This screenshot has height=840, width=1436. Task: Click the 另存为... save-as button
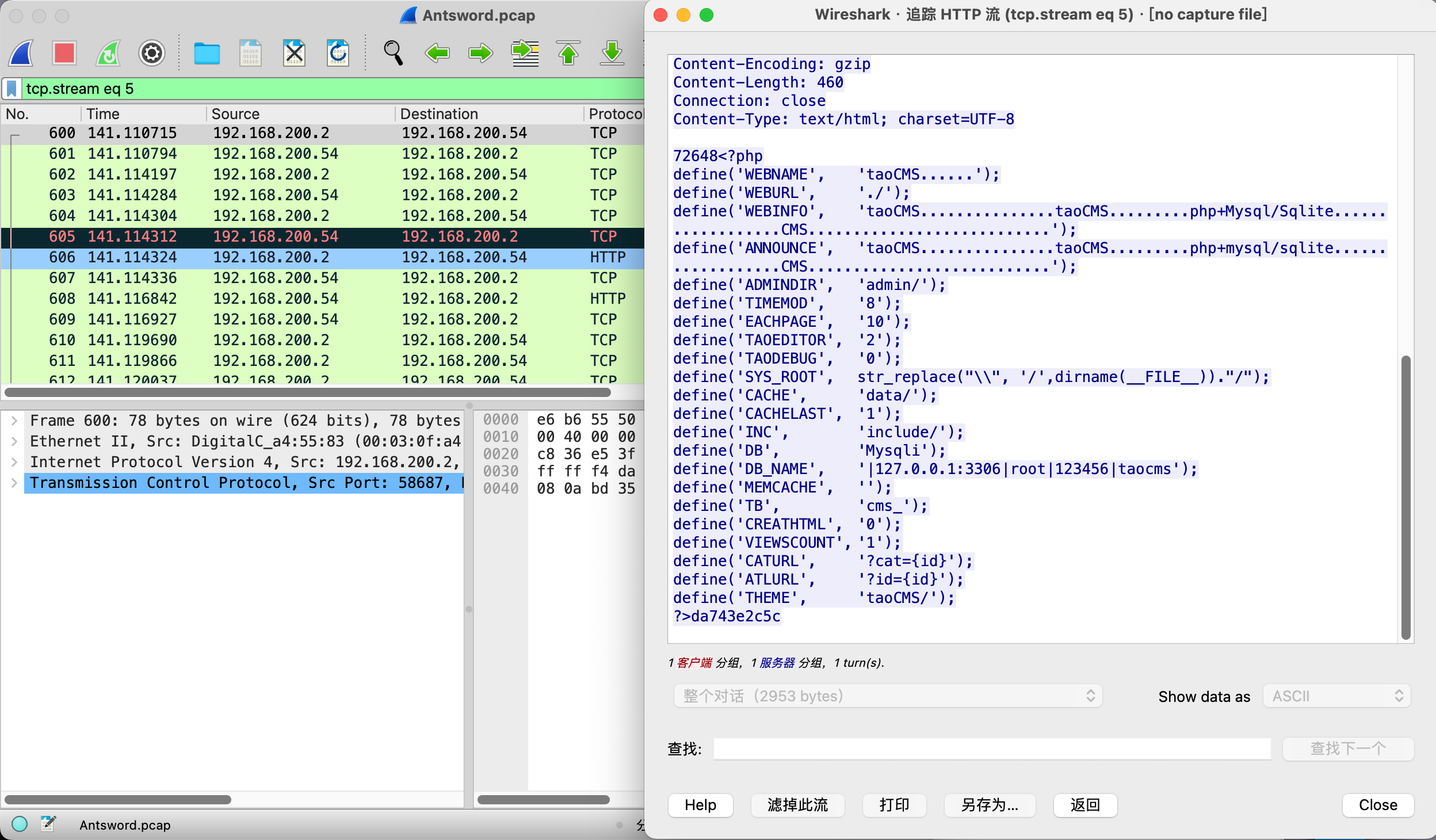(x=990, y=805)
